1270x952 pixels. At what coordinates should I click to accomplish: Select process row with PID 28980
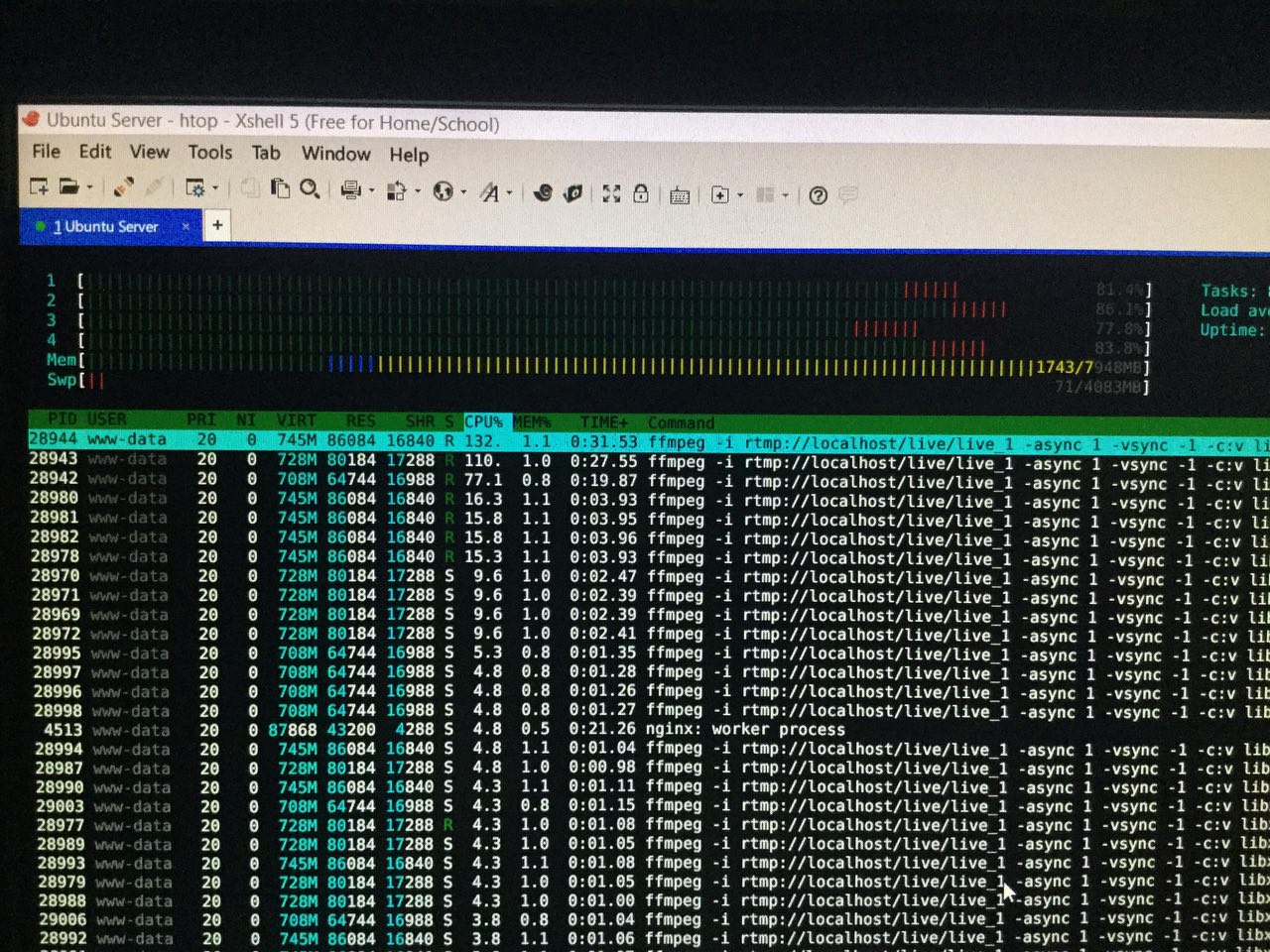click(x=649, y=500)
